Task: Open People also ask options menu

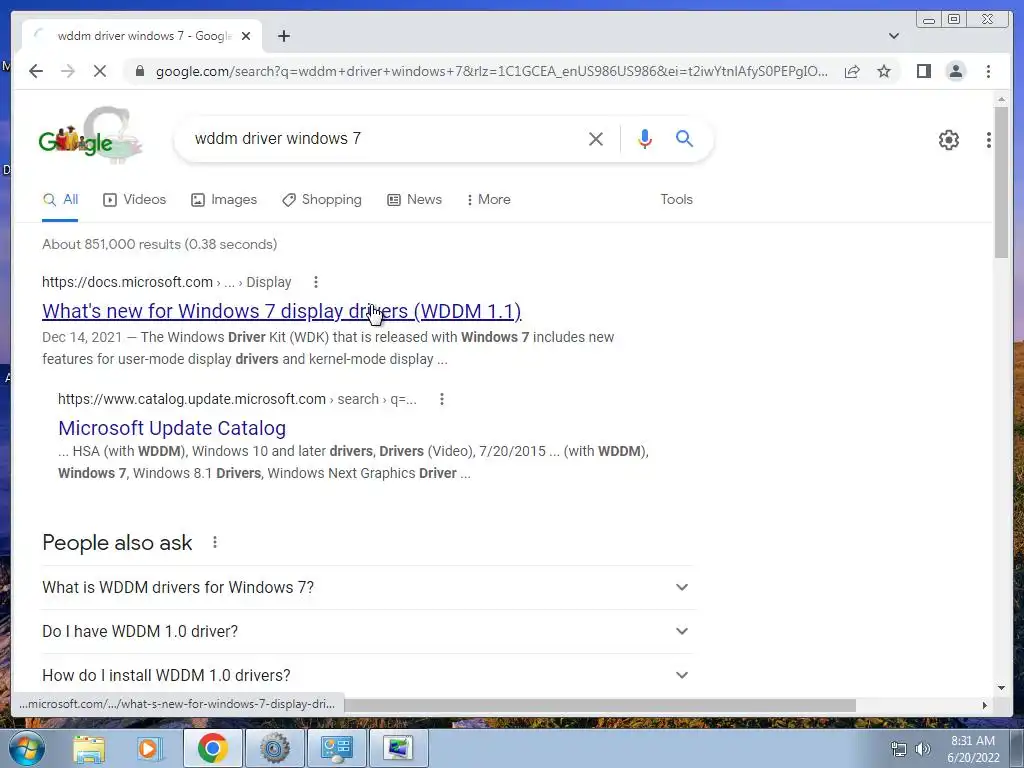Action: click(215, 542)
